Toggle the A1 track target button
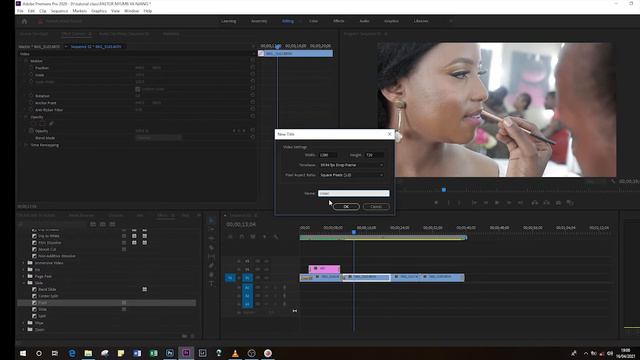 (x=247, y=288)
